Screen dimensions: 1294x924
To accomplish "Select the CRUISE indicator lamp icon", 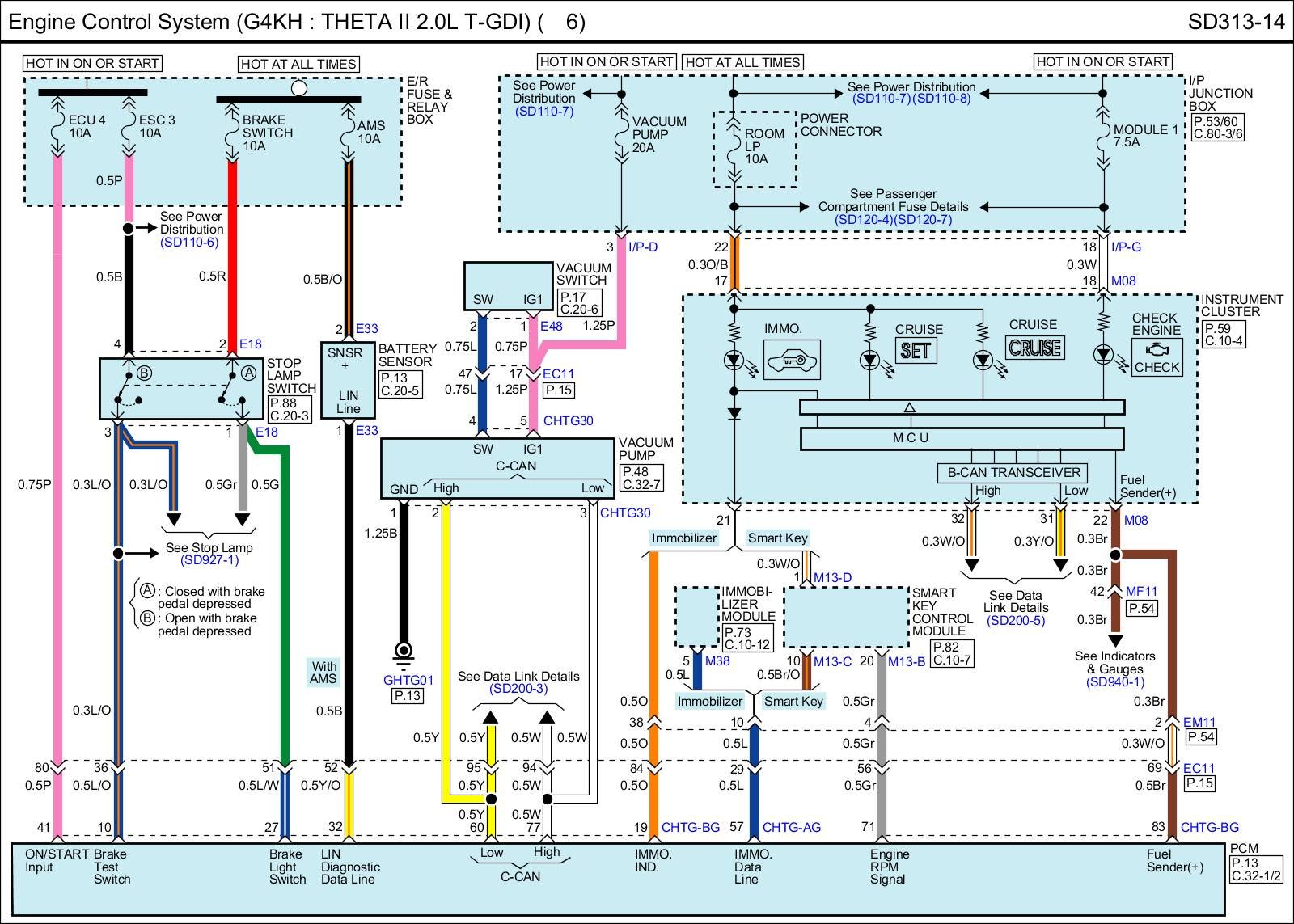I will [x=1035, y=348].
